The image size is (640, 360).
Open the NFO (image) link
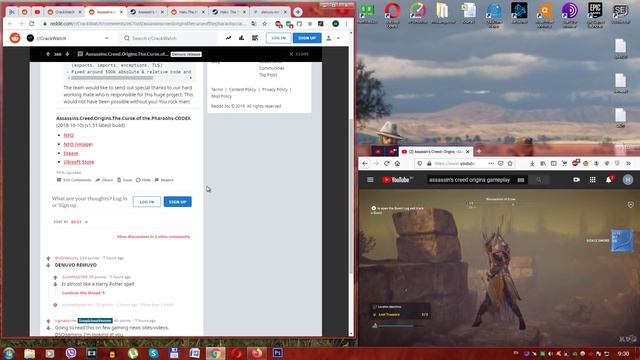point(78,144)
